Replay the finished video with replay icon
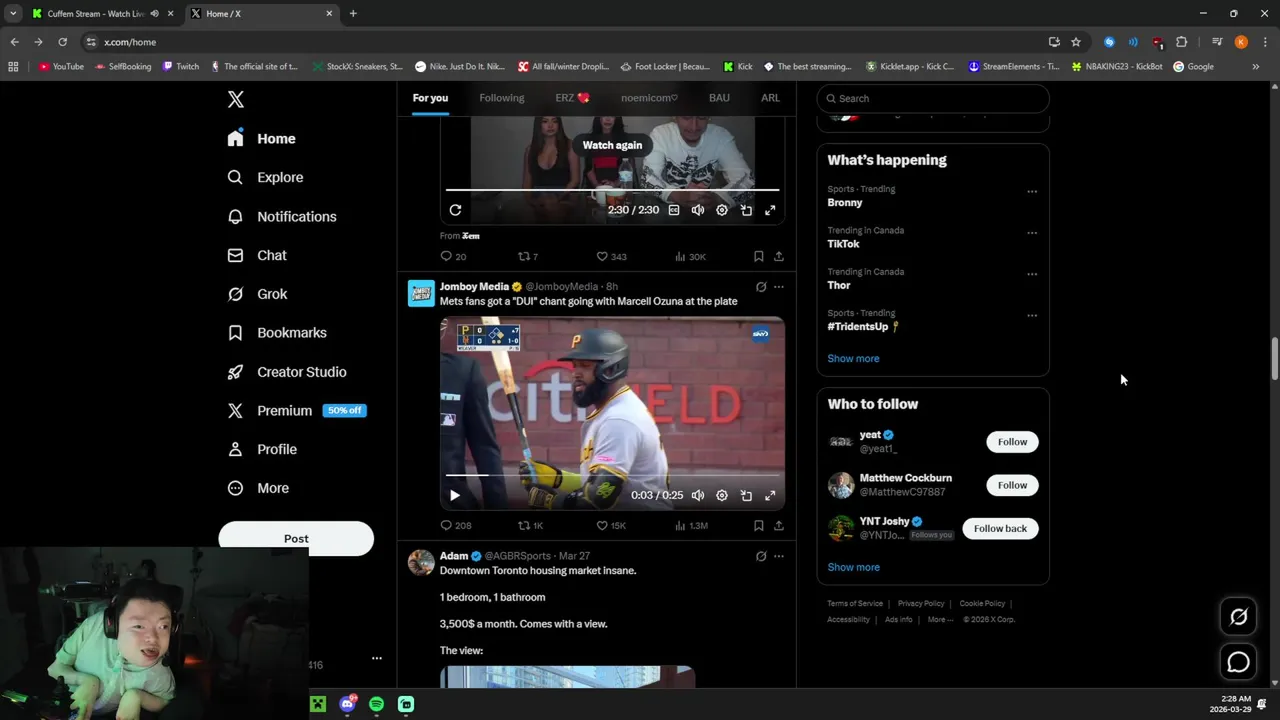The width and height of the screenshot is (1280, 720). (455, 210)
